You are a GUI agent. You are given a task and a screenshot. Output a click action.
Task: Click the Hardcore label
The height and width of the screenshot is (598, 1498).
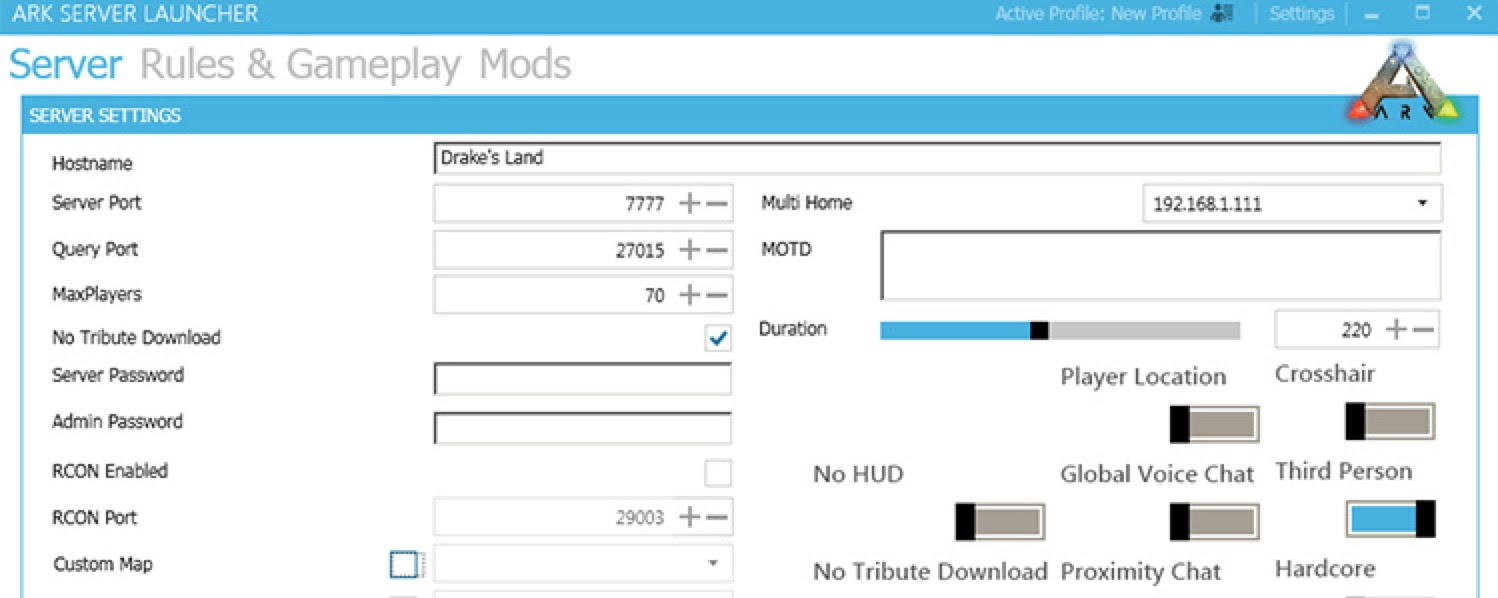1325,569
